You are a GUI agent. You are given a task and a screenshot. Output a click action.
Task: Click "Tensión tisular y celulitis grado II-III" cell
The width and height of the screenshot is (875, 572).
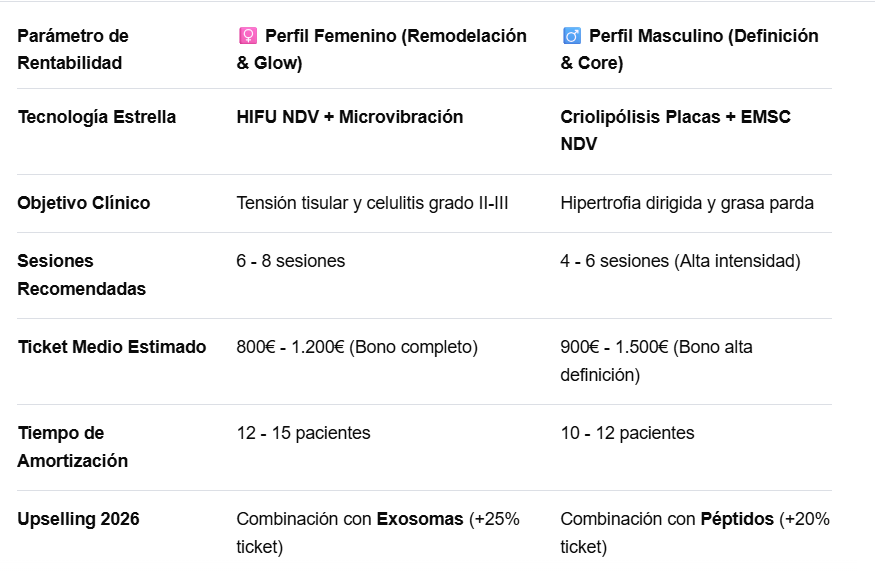(372, 203)
